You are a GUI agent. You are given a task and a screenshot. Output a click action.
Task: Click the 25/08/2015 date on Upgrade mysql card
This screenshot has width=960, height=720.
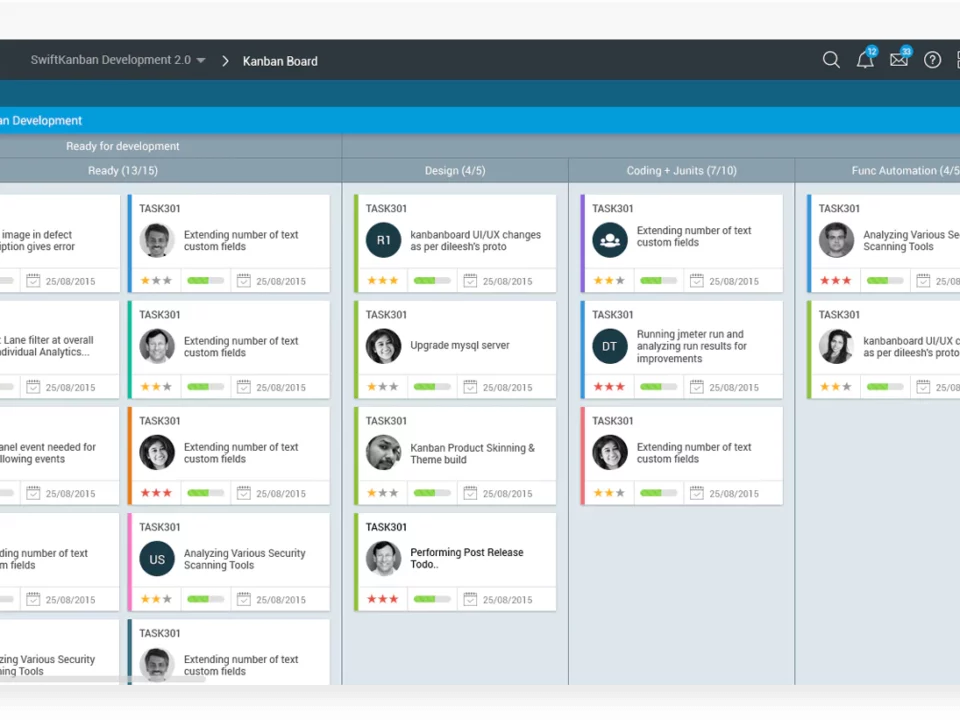click(x=508, y=388)
